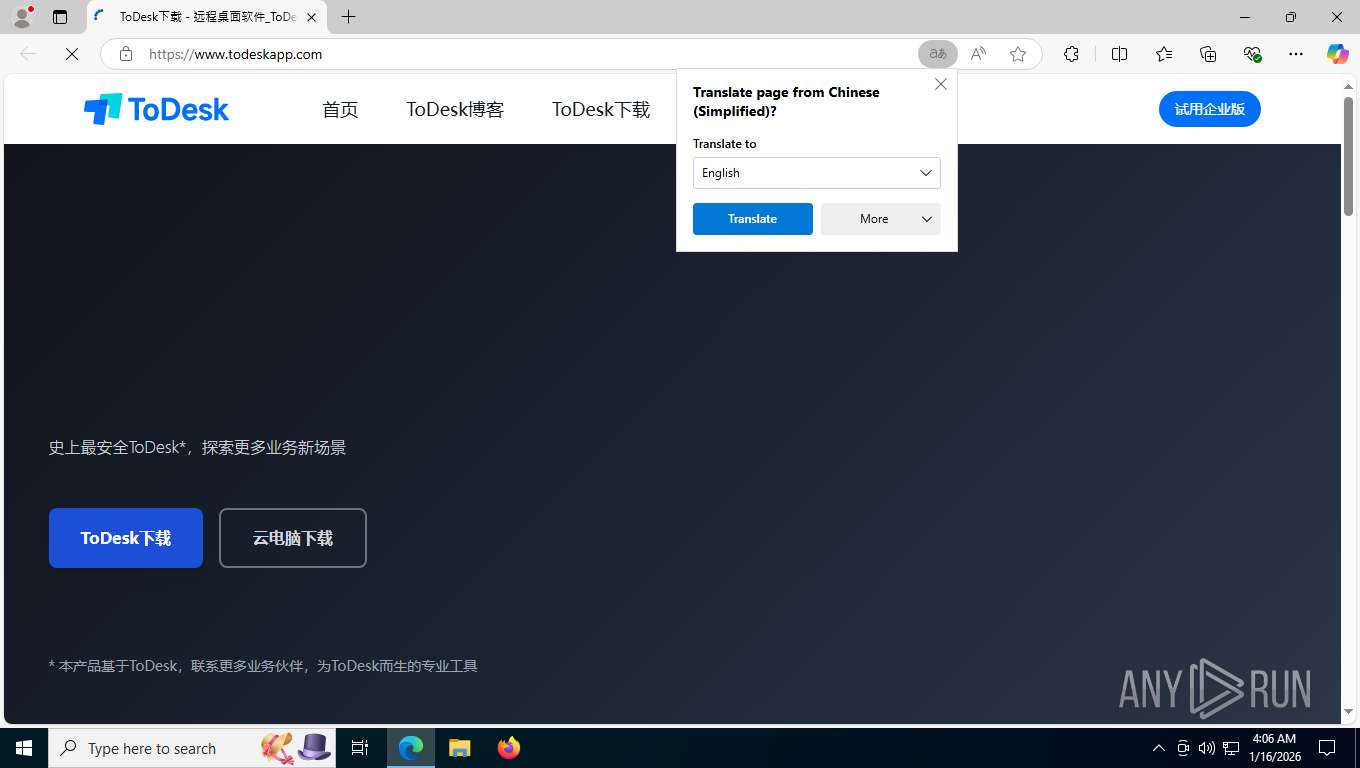The height and width of the screenshot is (768, 1360).
Task: Expand the Translate to English dropdown
Action: click(817, 173)
